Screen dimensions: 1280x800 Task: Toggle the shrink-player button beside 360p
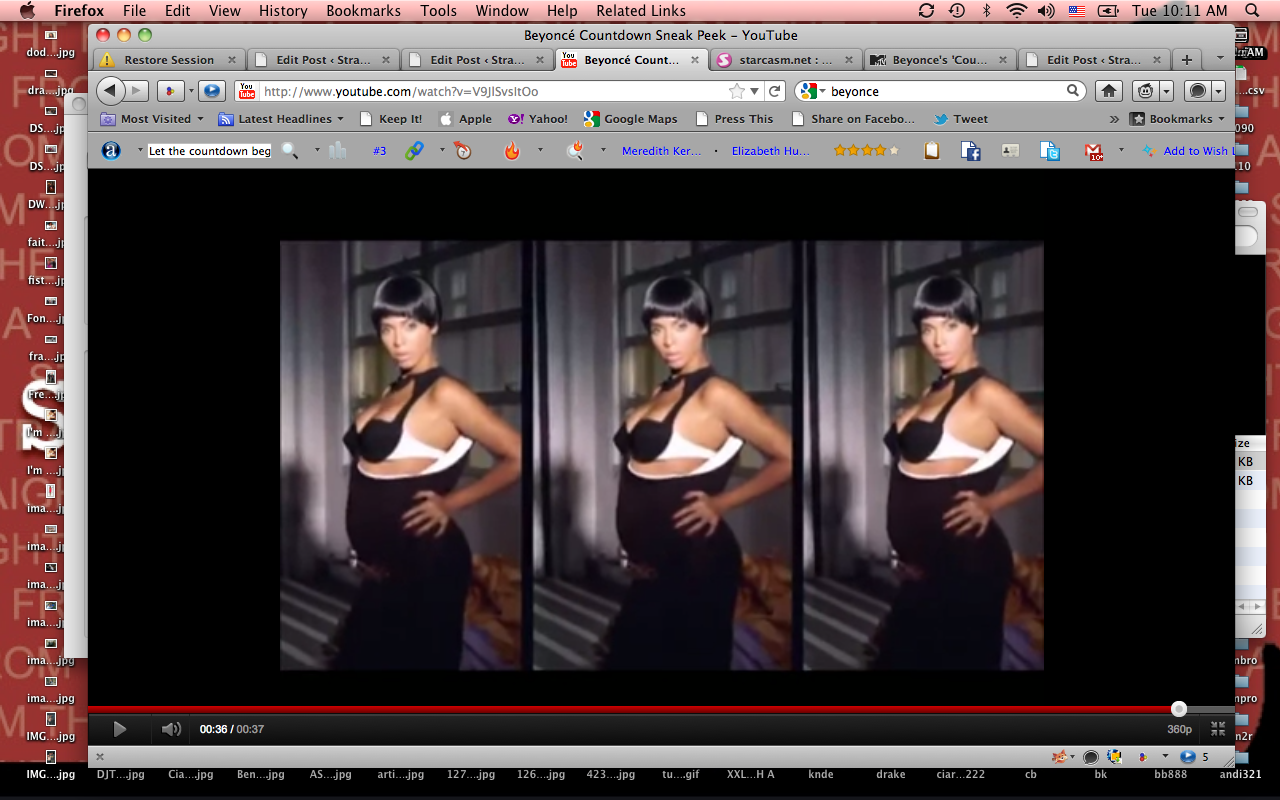click(1217, 729)
